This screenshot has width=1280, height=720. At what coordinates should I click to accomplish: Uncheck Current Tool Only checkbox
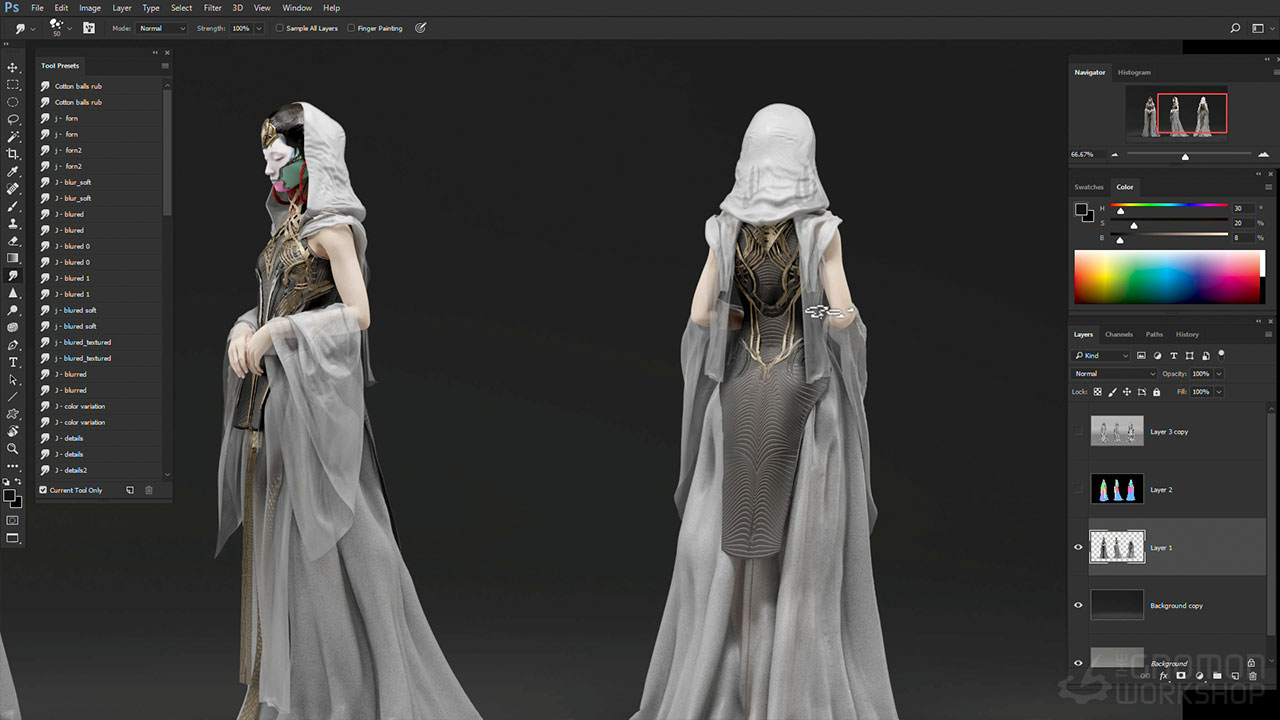click(43, 490)
